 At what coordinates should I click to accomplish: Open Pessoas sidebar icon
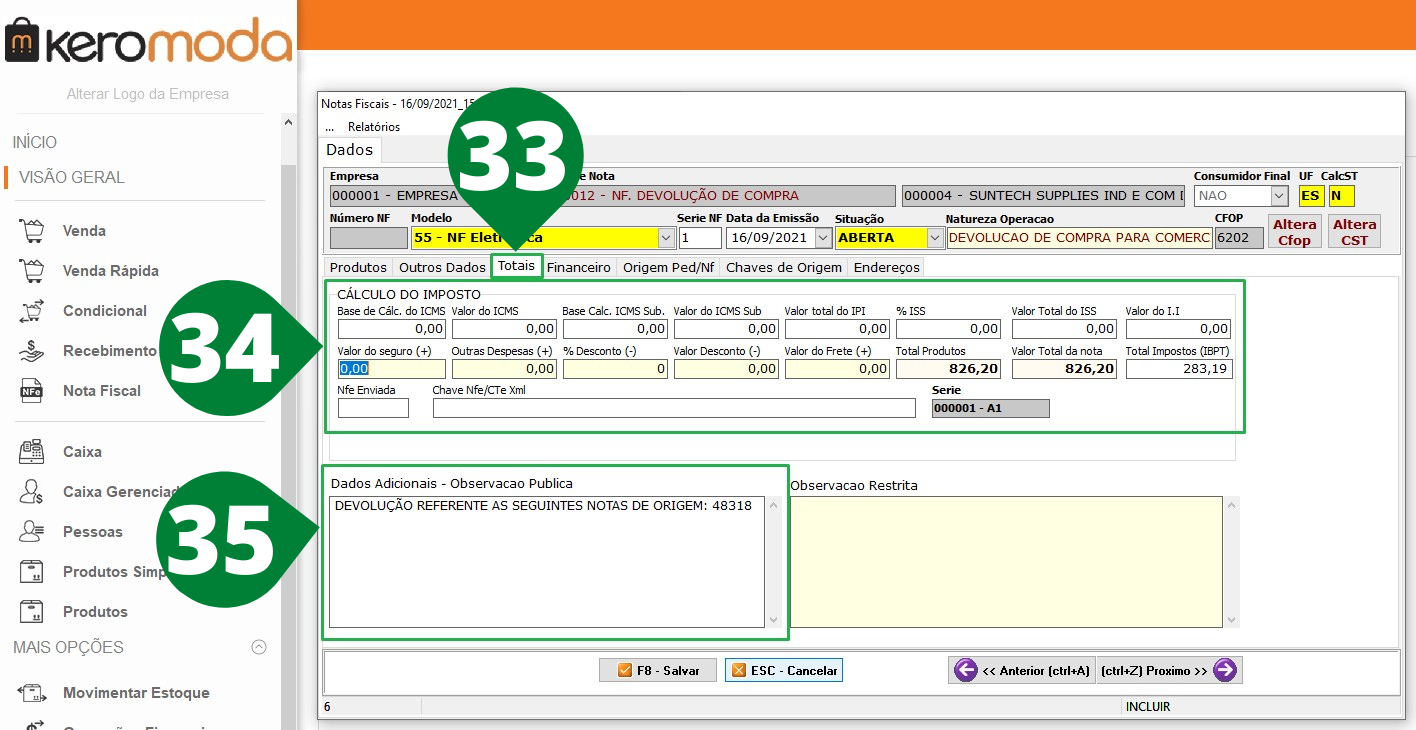[x=31, y=532]
